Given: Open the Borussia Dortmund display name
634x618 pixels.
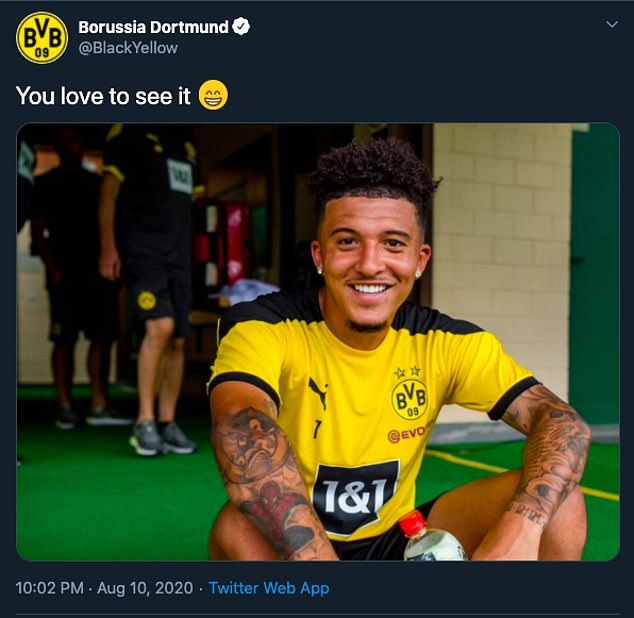Looking at the screenshot, I should (x=153, y=27).
